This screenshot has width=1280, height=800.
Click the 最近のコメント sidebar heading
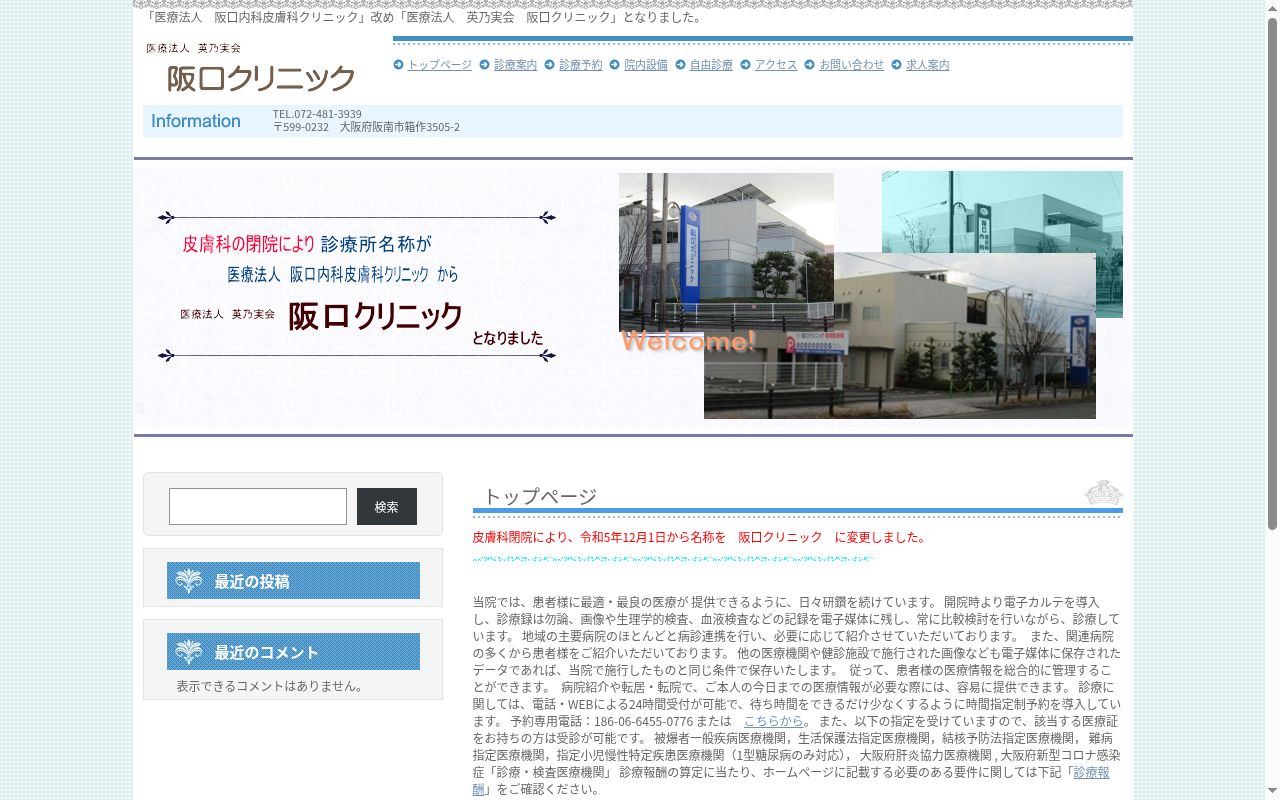pos(293,652)
